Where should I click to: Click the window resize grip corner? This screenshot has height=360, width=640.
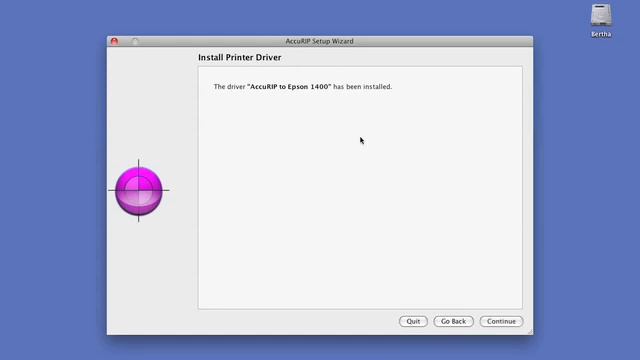click(530, 332)
